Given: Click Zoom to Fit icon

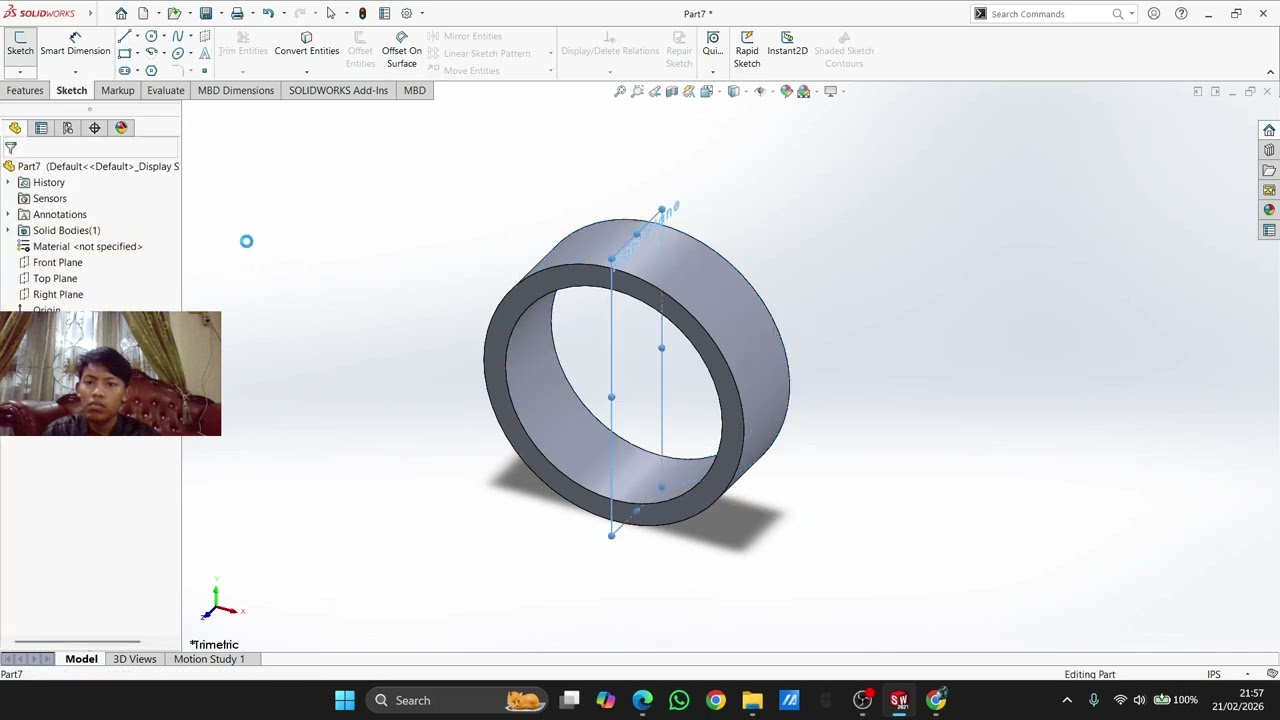Looking at the screenshot, I should 620,91.
